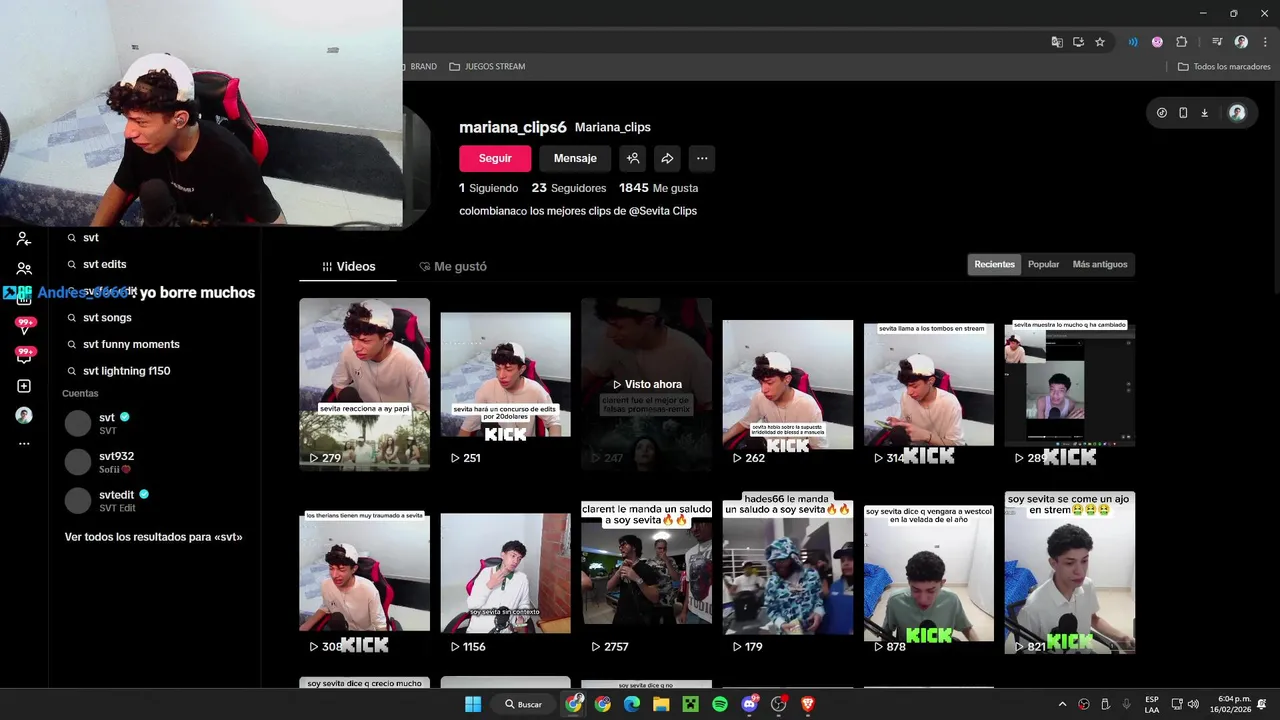Screen dimensions: 1280x720
Task: Open video "clarent le manda un saludo"
Action: 646,574
